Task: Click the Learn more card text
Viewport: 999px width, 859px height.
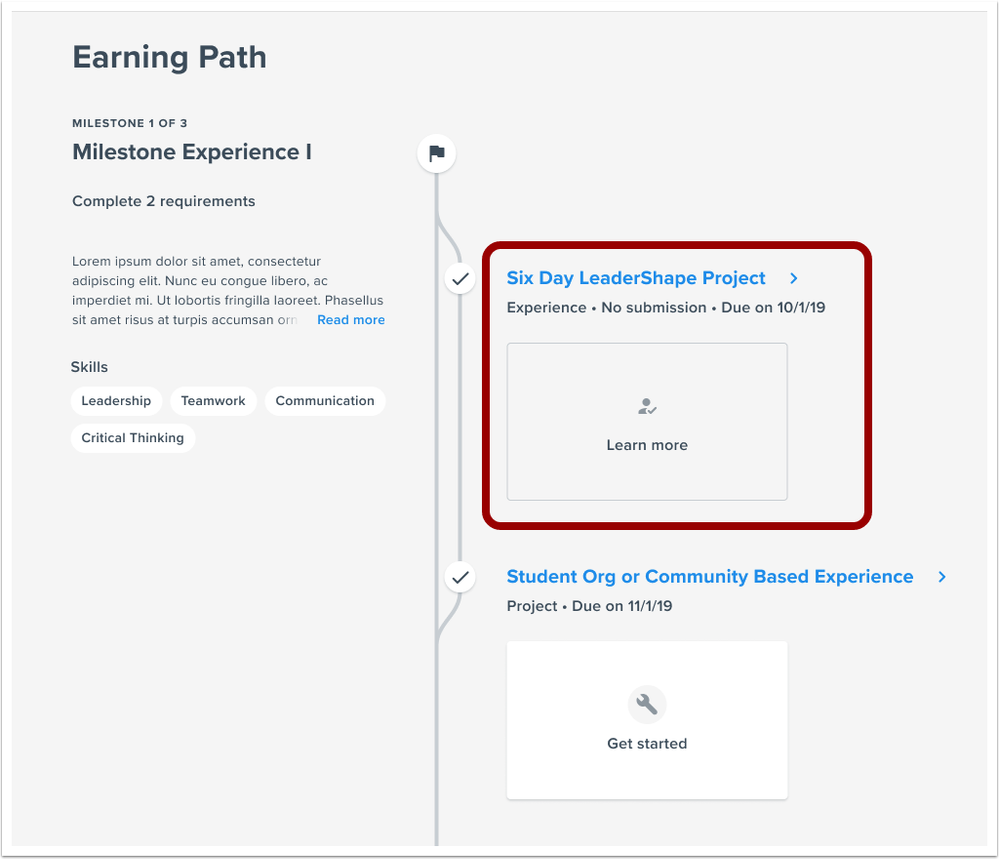Action: point(647,445)
